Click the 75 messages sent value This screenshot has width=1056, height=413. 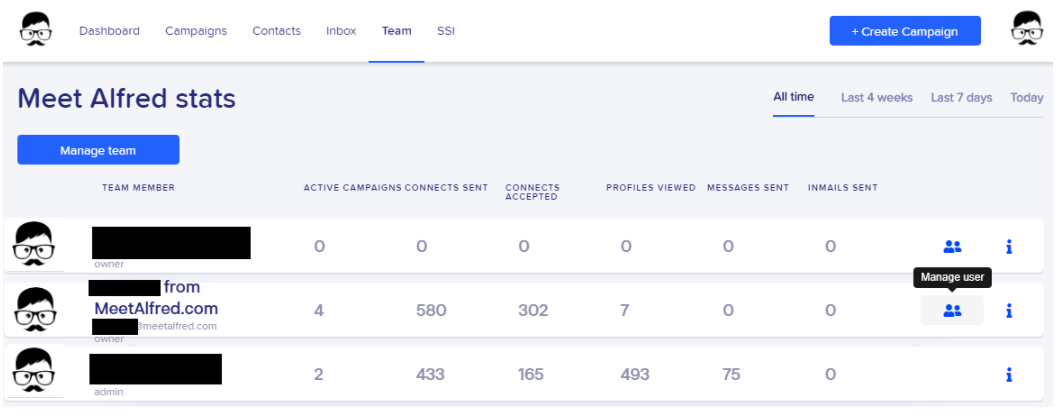(731, 374)
